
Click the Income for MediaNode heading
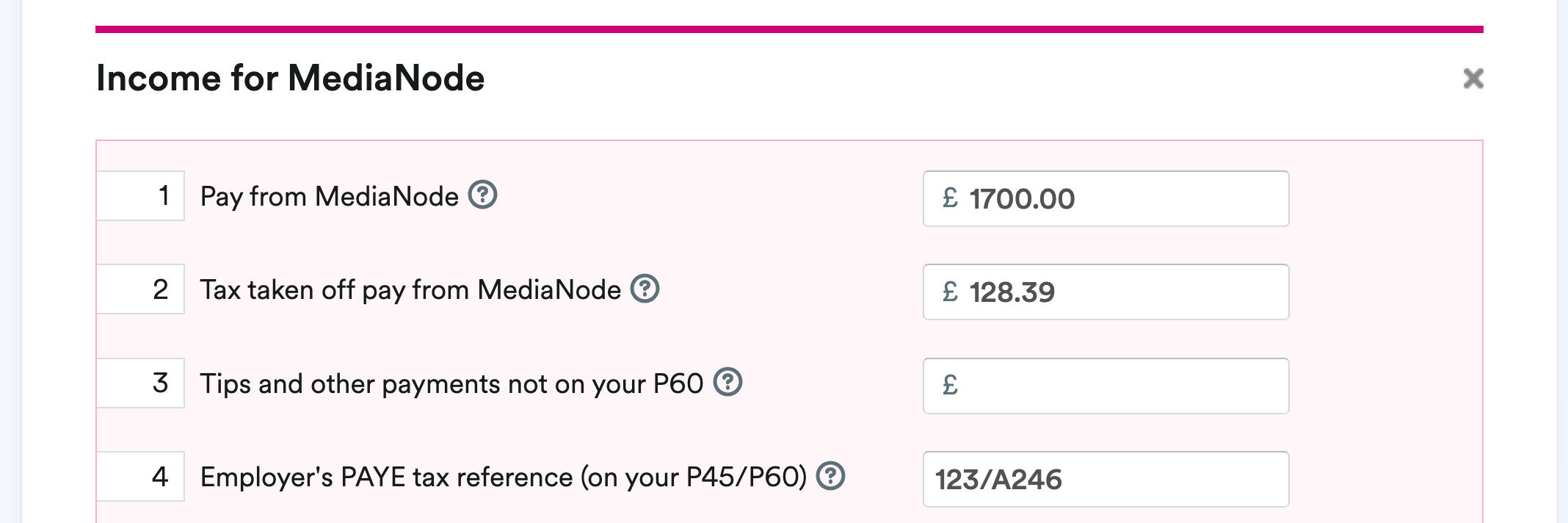coord(292,77)
